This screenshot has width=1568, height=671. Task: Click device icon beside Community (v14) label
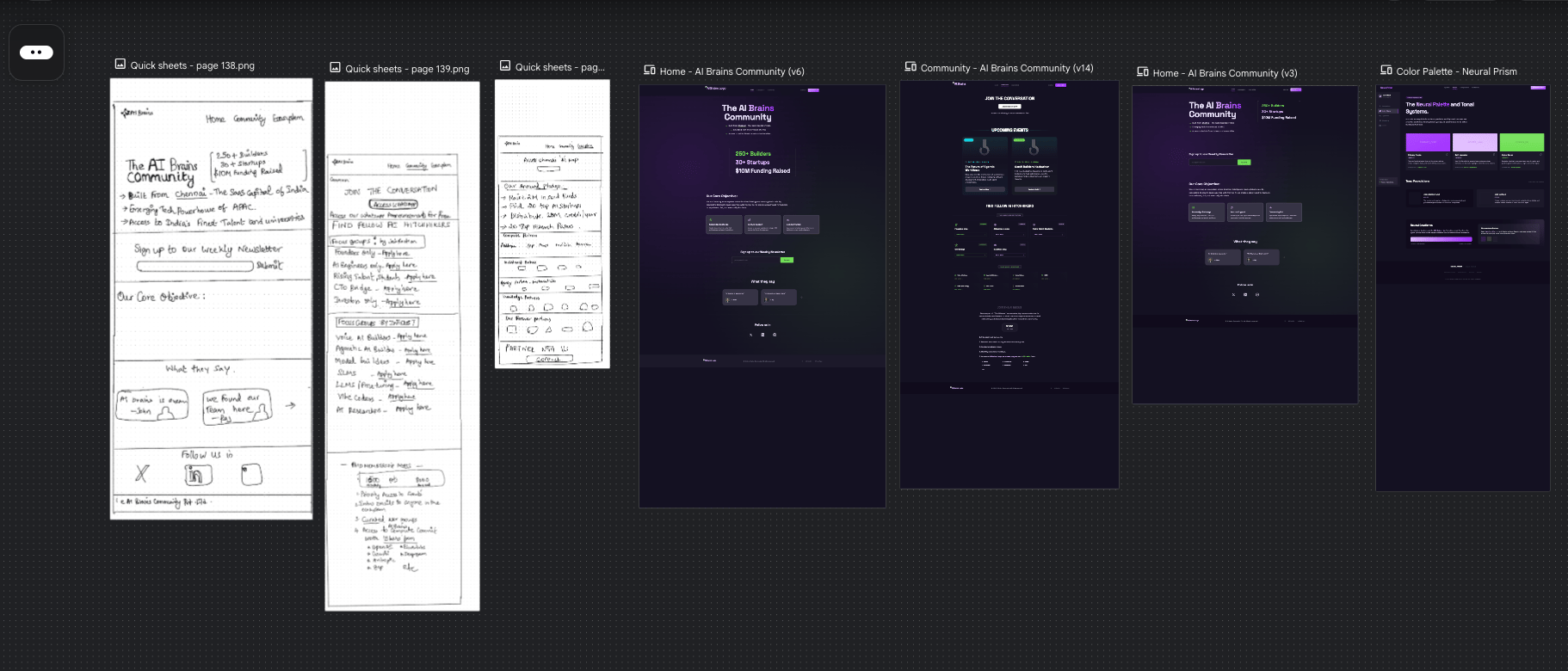coord(911,67)
